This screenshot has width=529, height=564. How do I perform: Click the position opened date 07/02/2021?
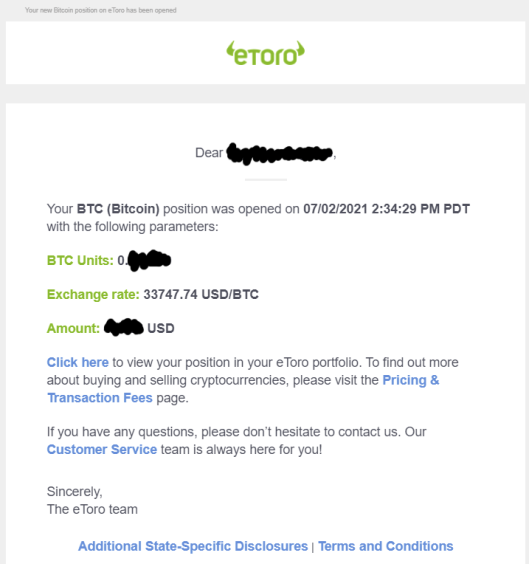tap(335, 209)
